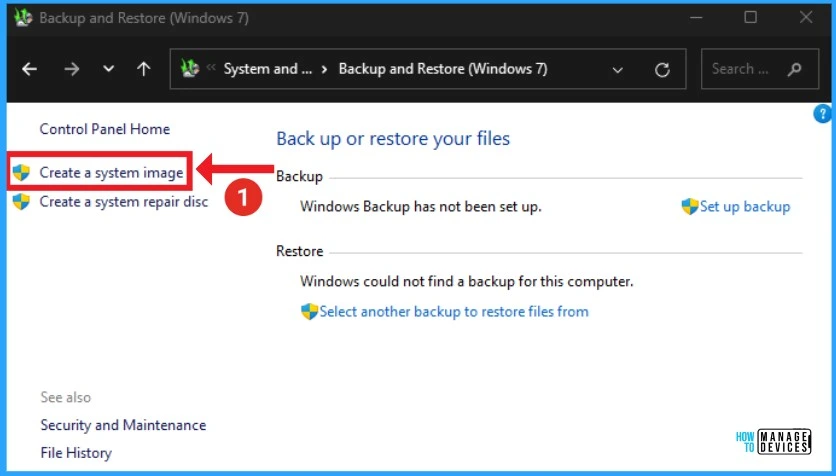
Task: Expand arrow after System and ... breadcrumb
Action: 324,69
